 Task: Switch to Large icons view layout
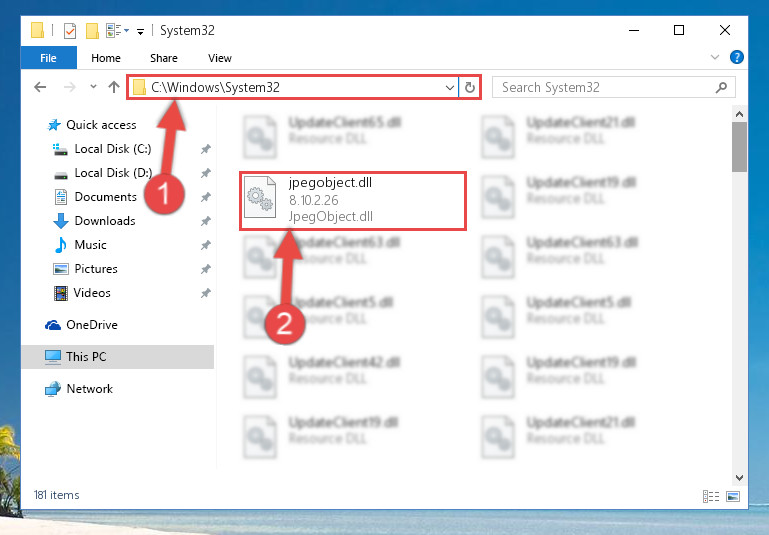pos(733,496)
